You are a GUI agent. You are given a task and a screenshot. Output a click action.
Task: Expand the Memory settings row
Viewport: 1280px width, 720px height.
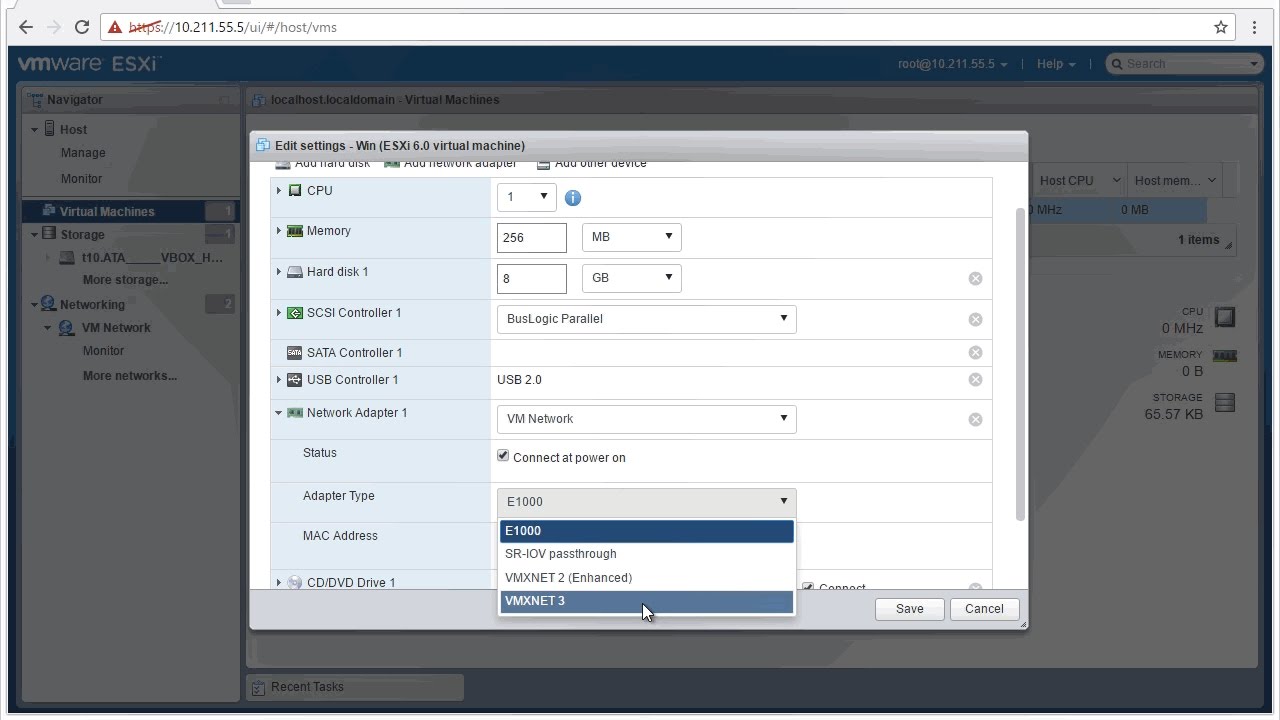[x=279, y=231]
